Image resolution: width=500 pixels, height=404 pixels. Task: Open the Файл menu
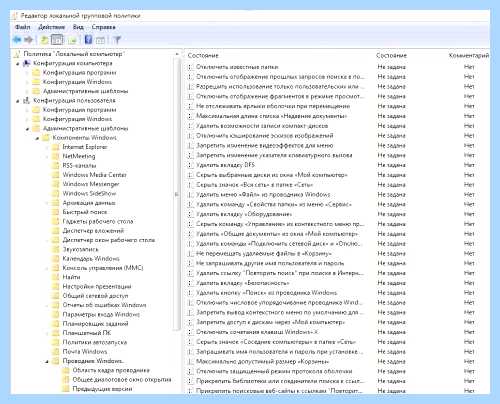pos(22,27)
